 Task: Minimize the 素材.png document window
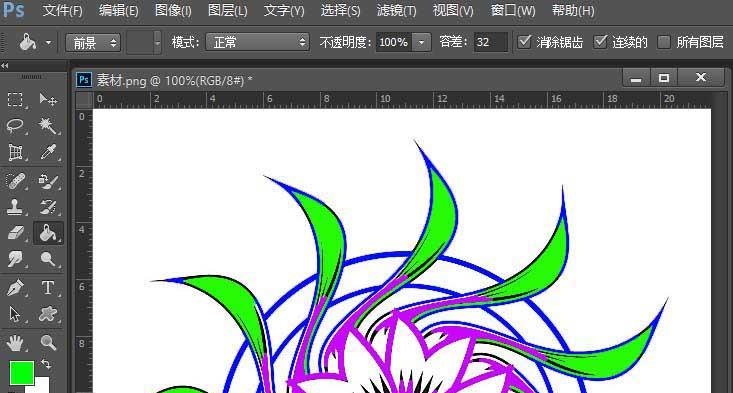[x=636, y=78]
